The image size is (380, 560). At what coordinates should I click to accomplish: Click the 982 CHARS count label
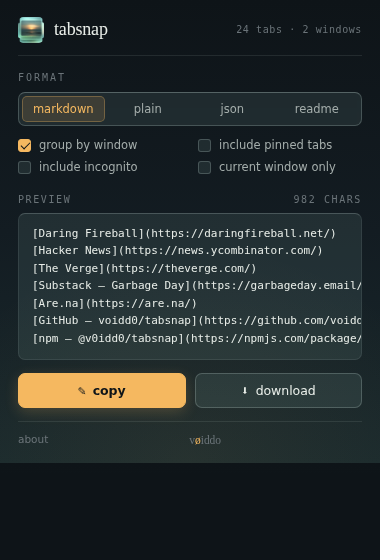tap(327, 199)
